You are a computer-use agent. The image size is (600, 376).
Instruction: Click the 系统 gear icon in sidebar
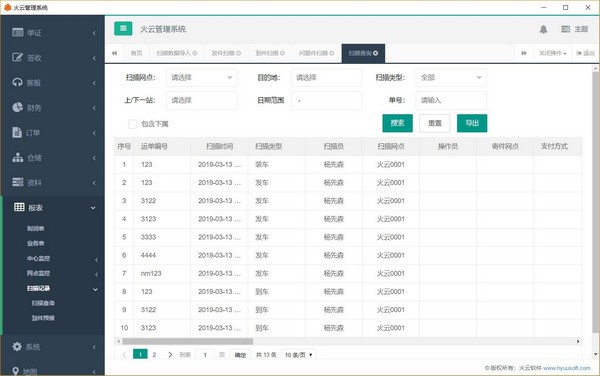coord(17,347)
